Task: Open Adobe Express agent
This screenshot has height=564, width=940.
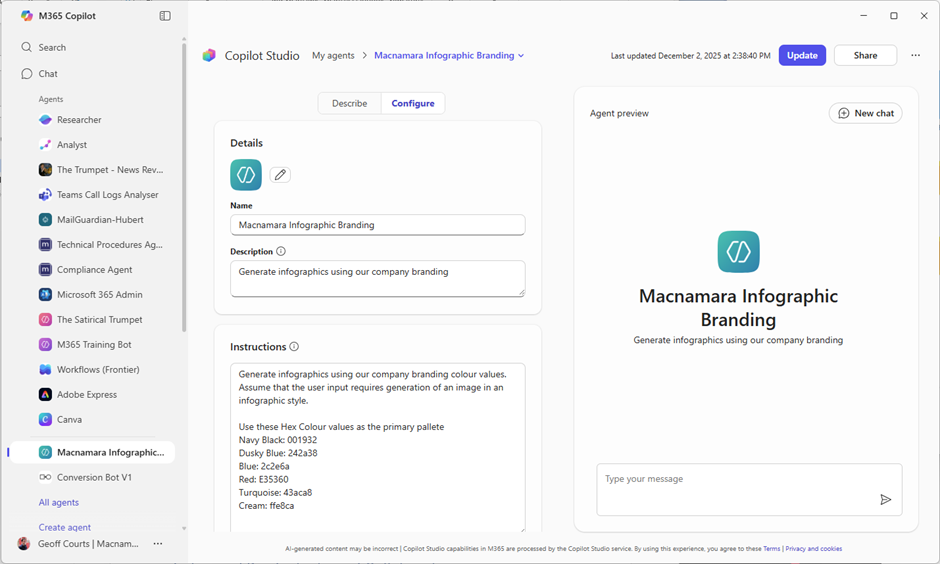Action: pyautogui.click(x=78, y=394)
